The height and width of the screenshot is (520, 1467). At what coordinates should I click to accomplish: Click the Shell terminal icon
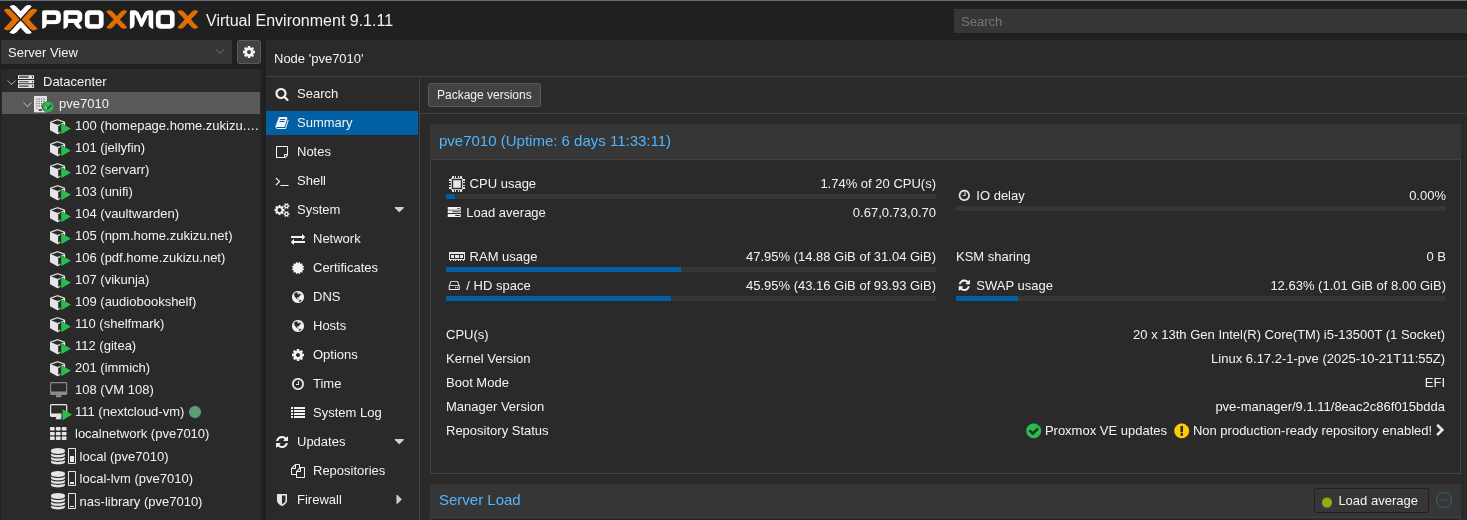[282, 181]
